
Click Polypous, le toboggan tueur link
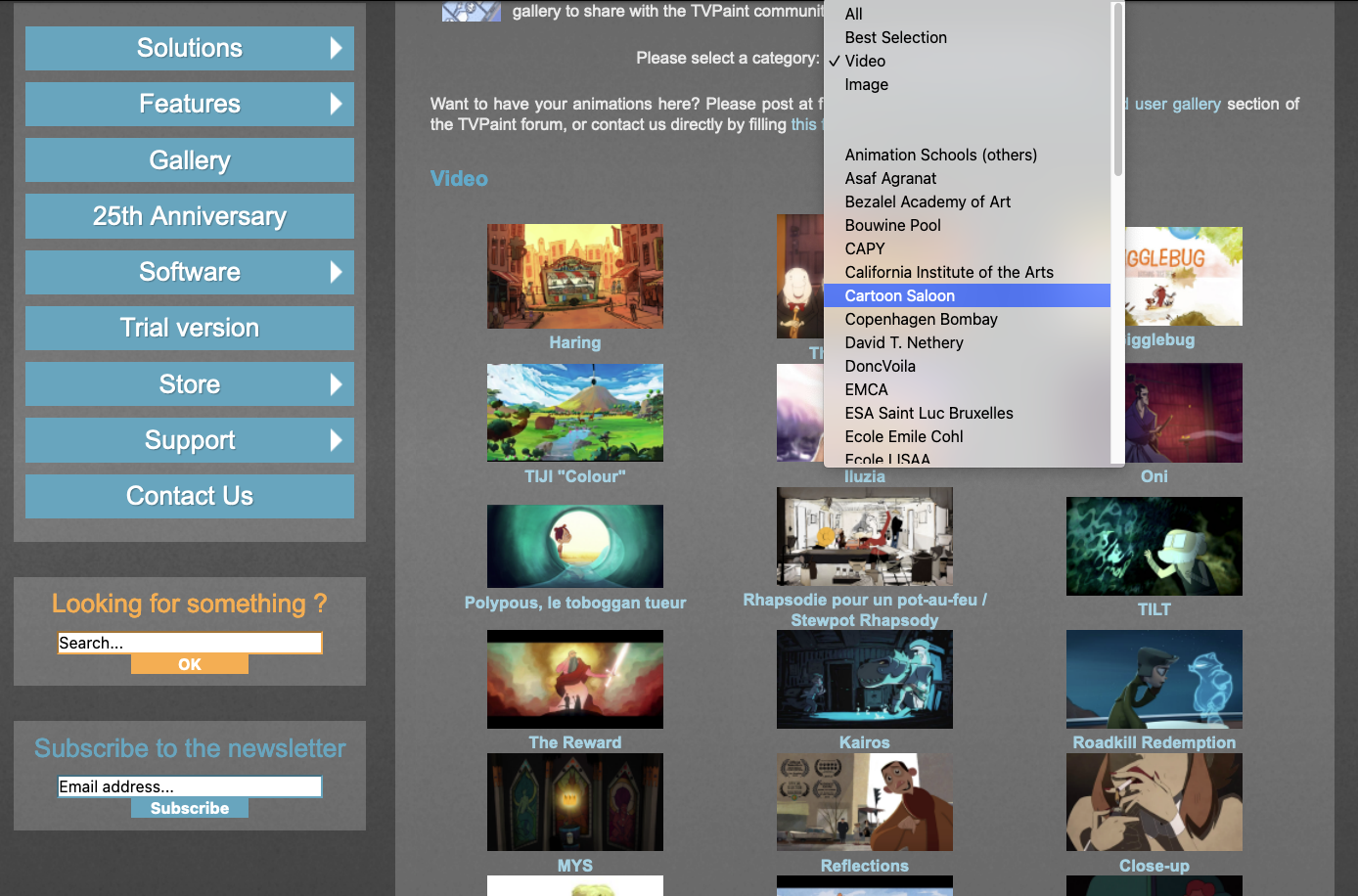coord(575,603)
